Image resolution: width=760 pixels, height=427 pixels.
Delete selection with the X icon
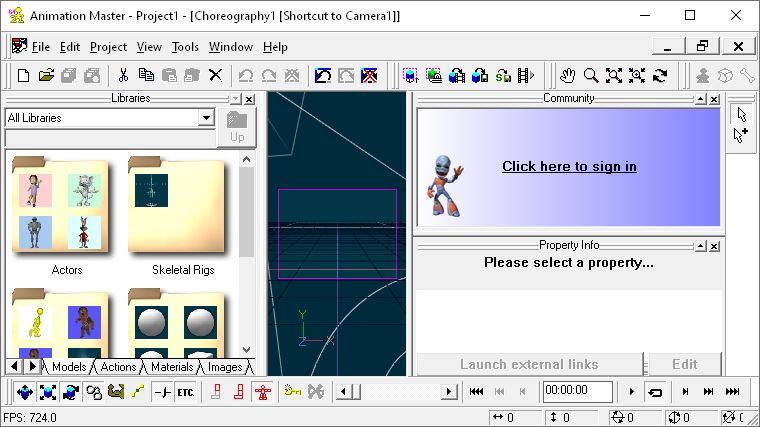(x=215, y=76)
